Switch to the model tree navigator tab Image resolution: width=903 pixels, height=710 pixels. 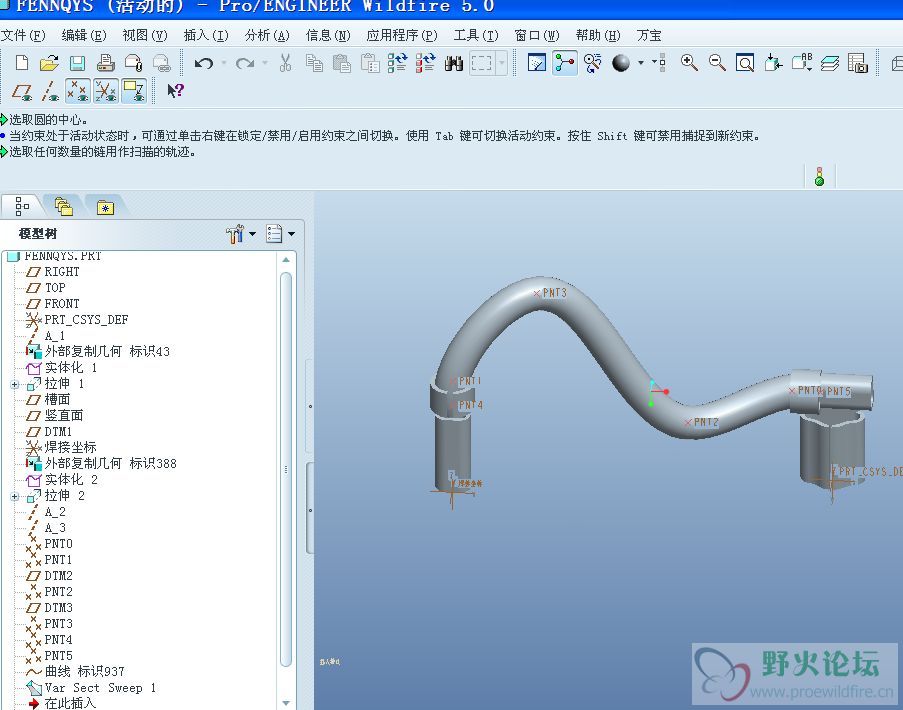(x=22, y=206)
